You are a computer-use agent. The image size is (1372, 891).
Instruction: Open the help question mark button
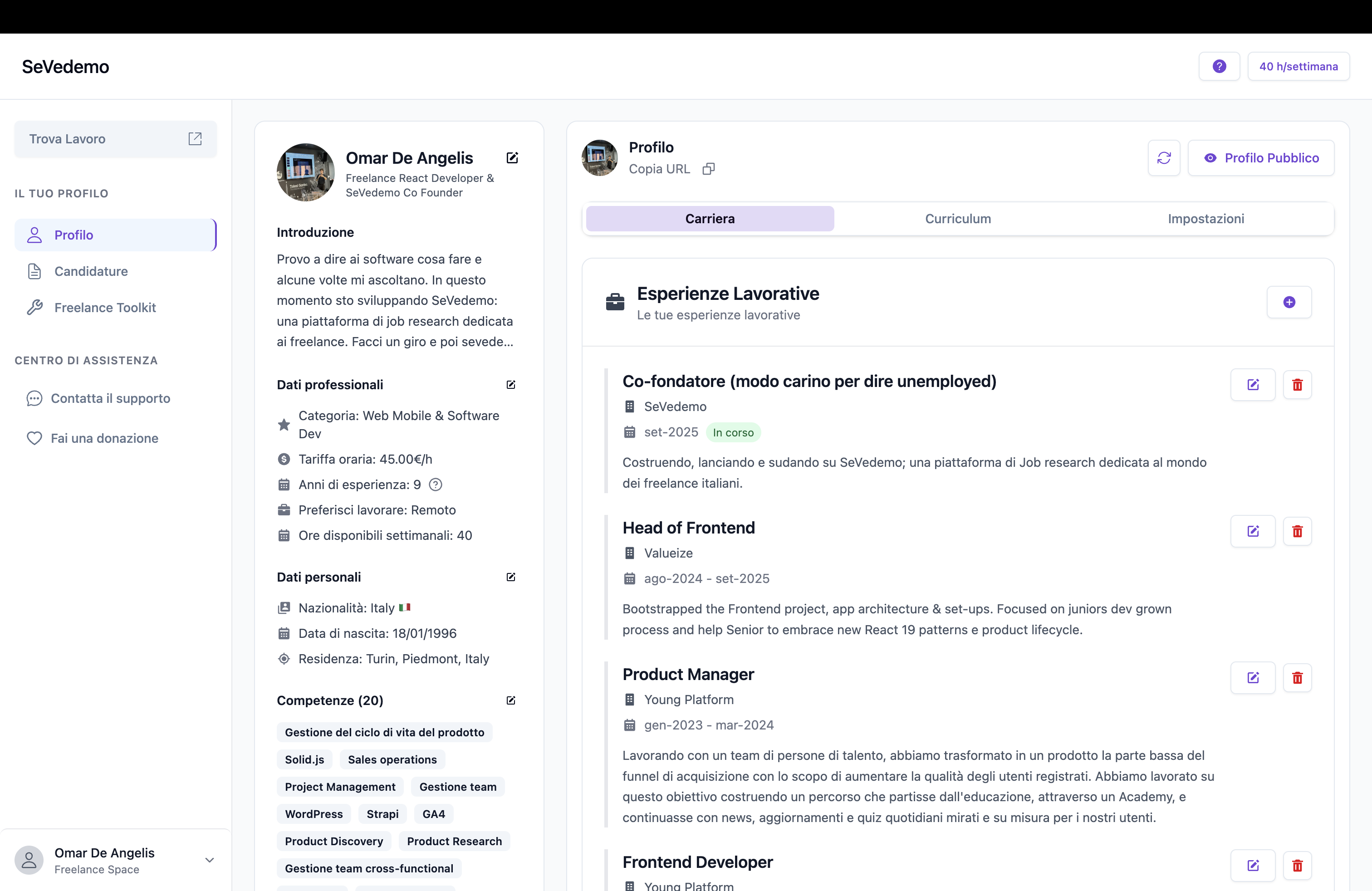1219,66
